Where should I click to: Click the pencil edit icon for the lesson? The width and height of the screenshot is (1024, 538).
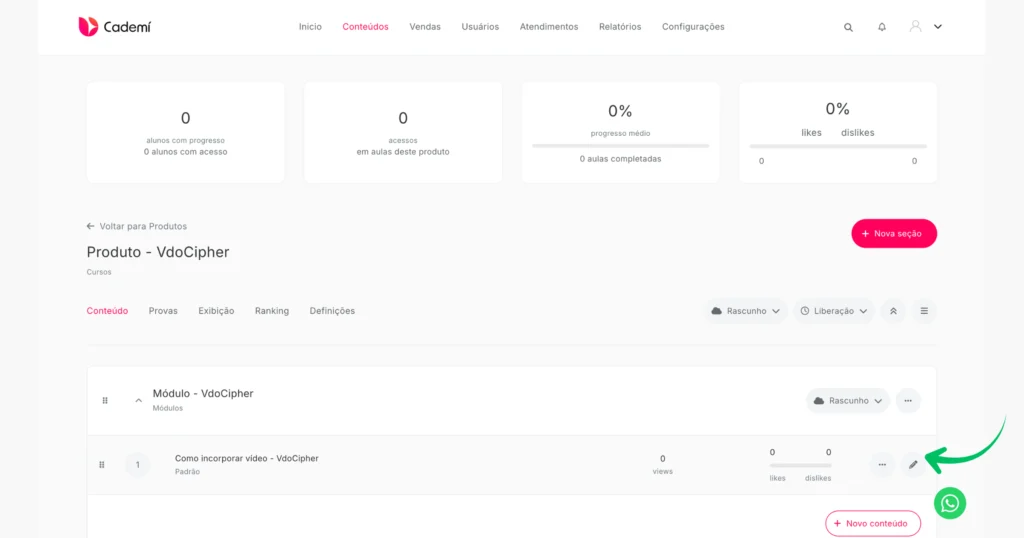coord(913,465)
